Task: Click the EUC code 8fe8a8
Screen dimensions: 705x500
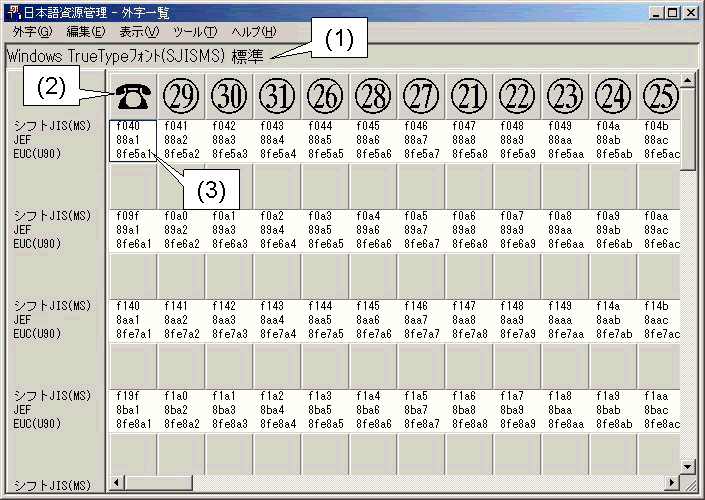Action: point(470,424)
